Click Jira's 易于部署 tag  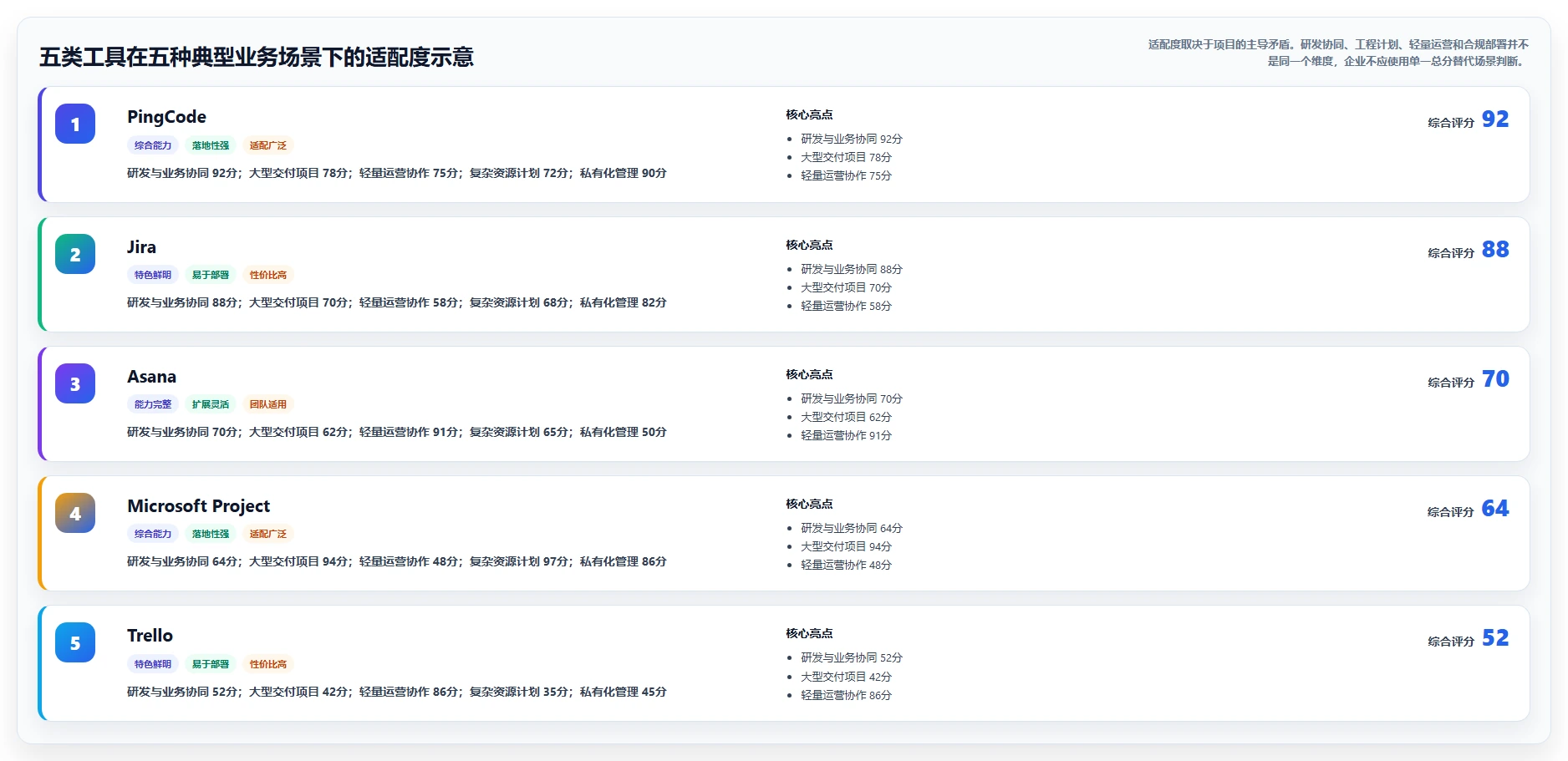pos(211,275)
